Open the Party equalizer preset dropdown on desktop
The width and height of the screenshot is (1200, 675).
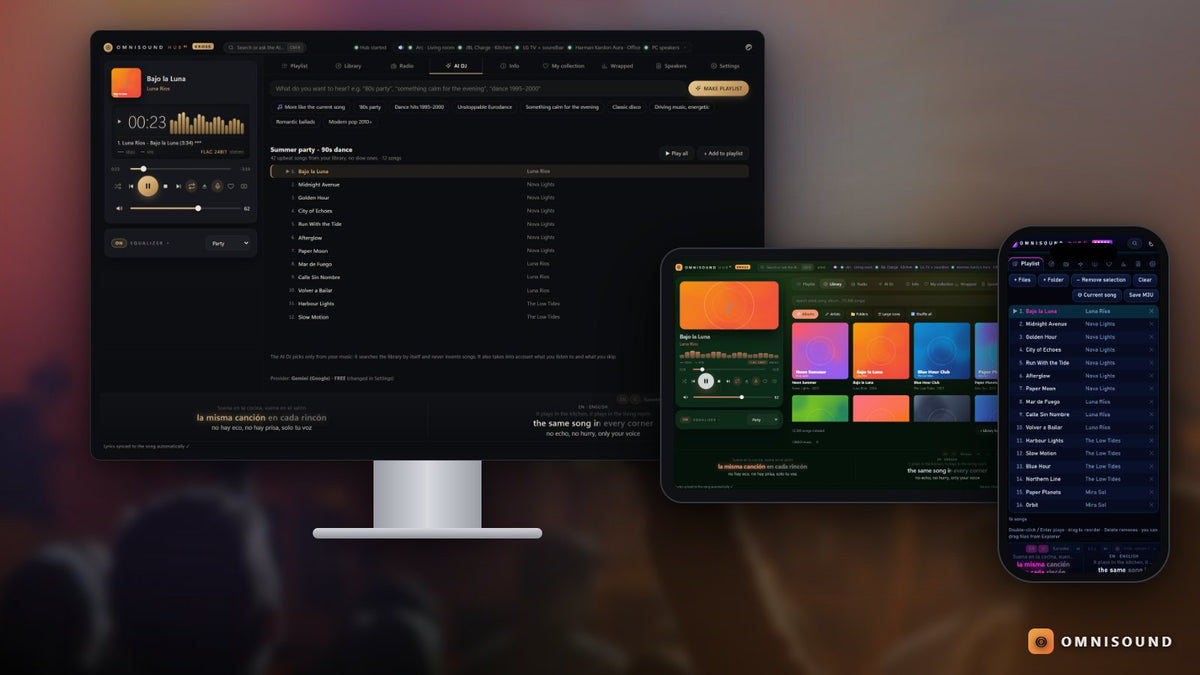(229, 243)
